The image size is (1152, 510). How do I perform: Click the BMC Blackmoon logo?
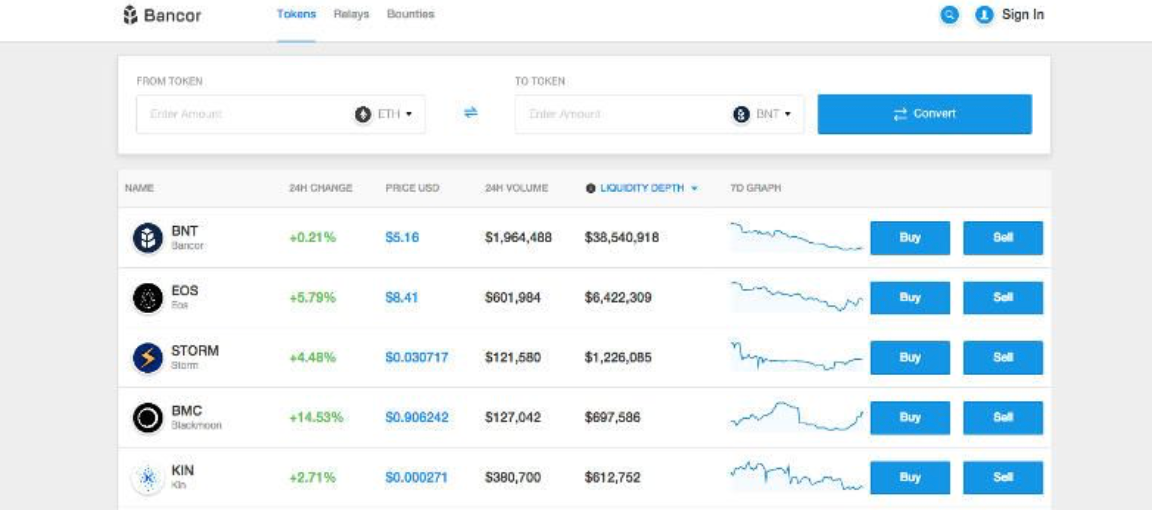coord(147,417)
